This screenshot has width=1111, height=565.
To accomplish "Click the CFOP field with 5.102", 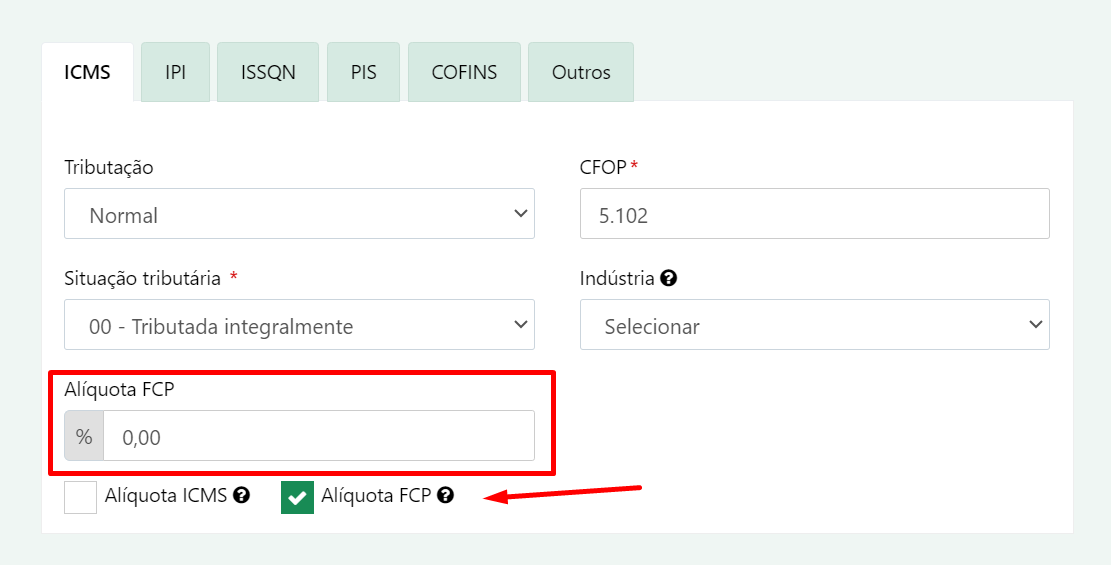I will pyautogui.click(x=815, y=213).
